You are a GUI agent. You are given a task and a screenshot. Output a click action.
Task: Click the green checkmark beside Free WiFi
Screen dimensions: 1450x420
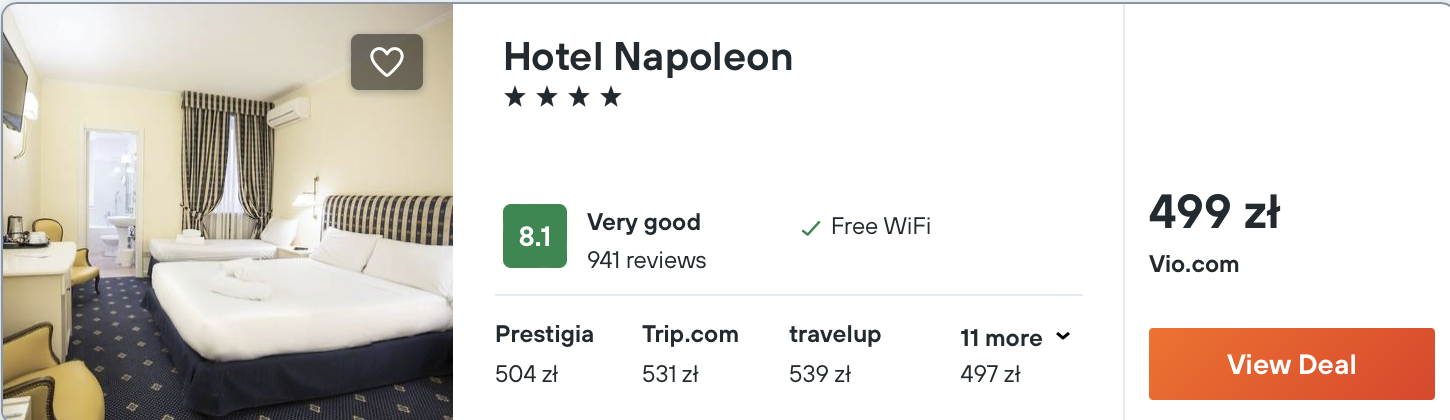point(810,228)
